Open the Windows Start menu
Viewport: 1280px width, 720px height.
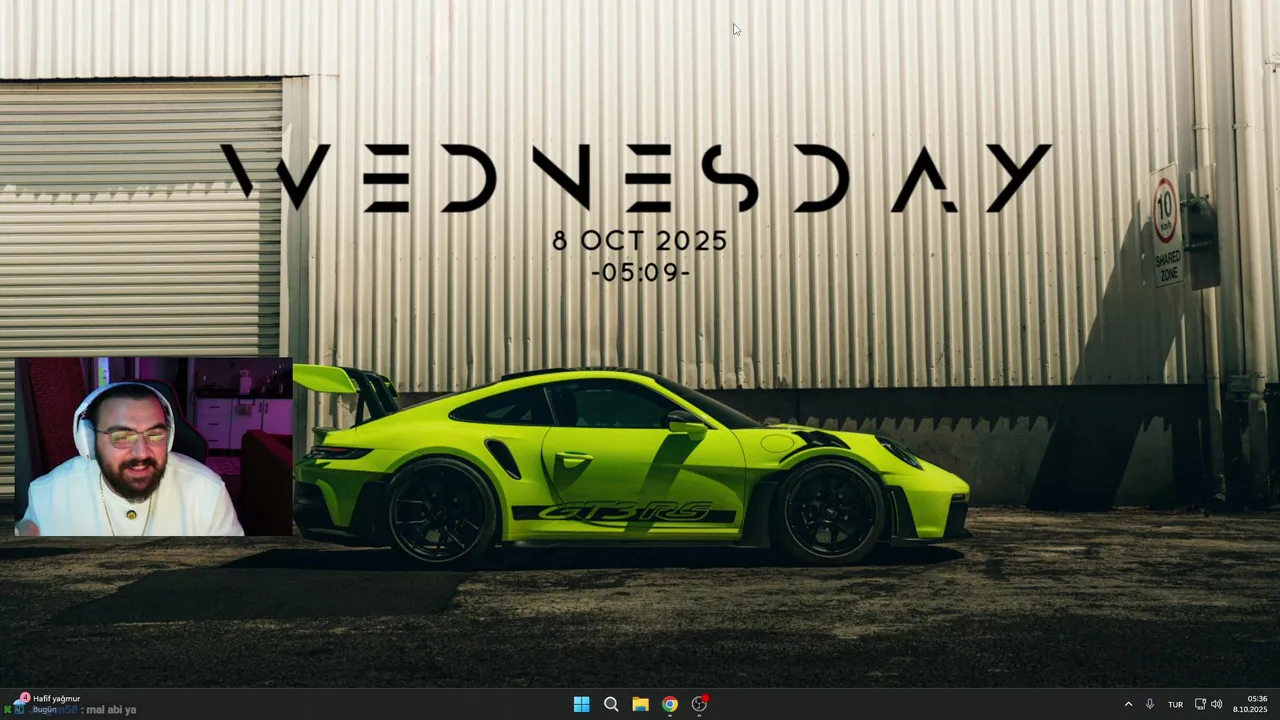click(x=581, y=704)
